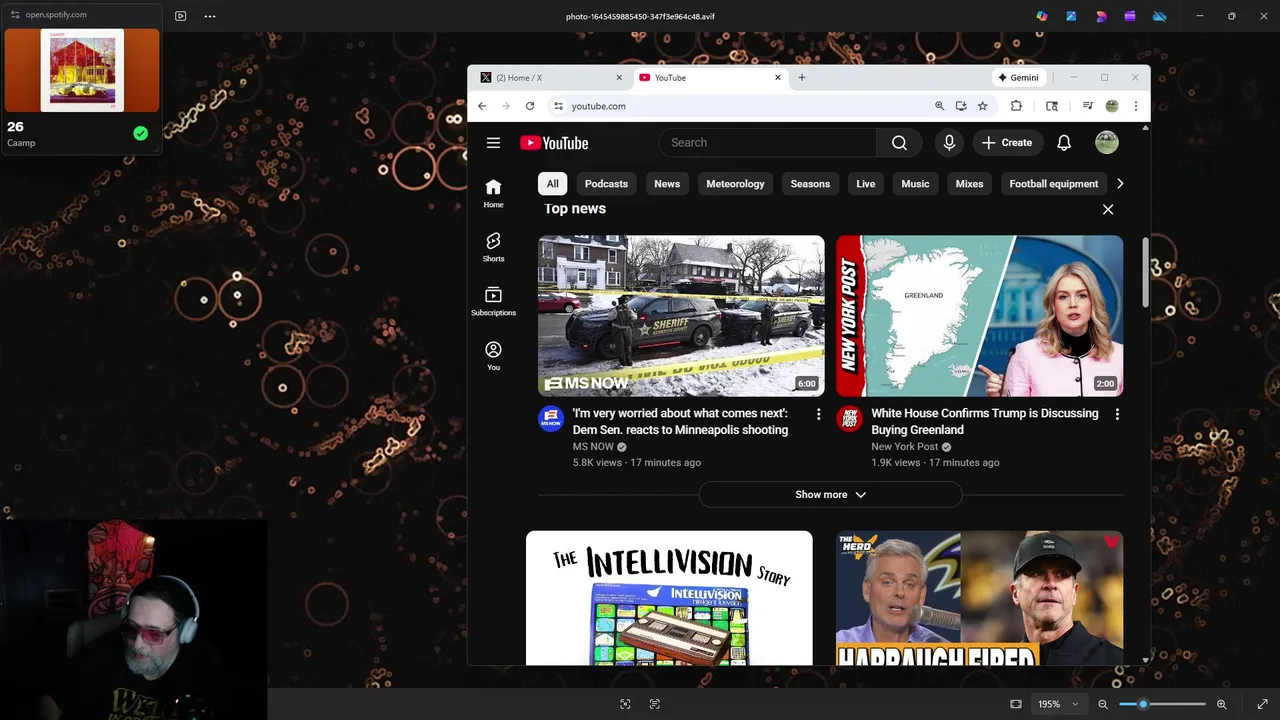The width and height of the screenshot is (1280, 720).
Task: Select the Podcasts filter chip
Action: point(606,184)
